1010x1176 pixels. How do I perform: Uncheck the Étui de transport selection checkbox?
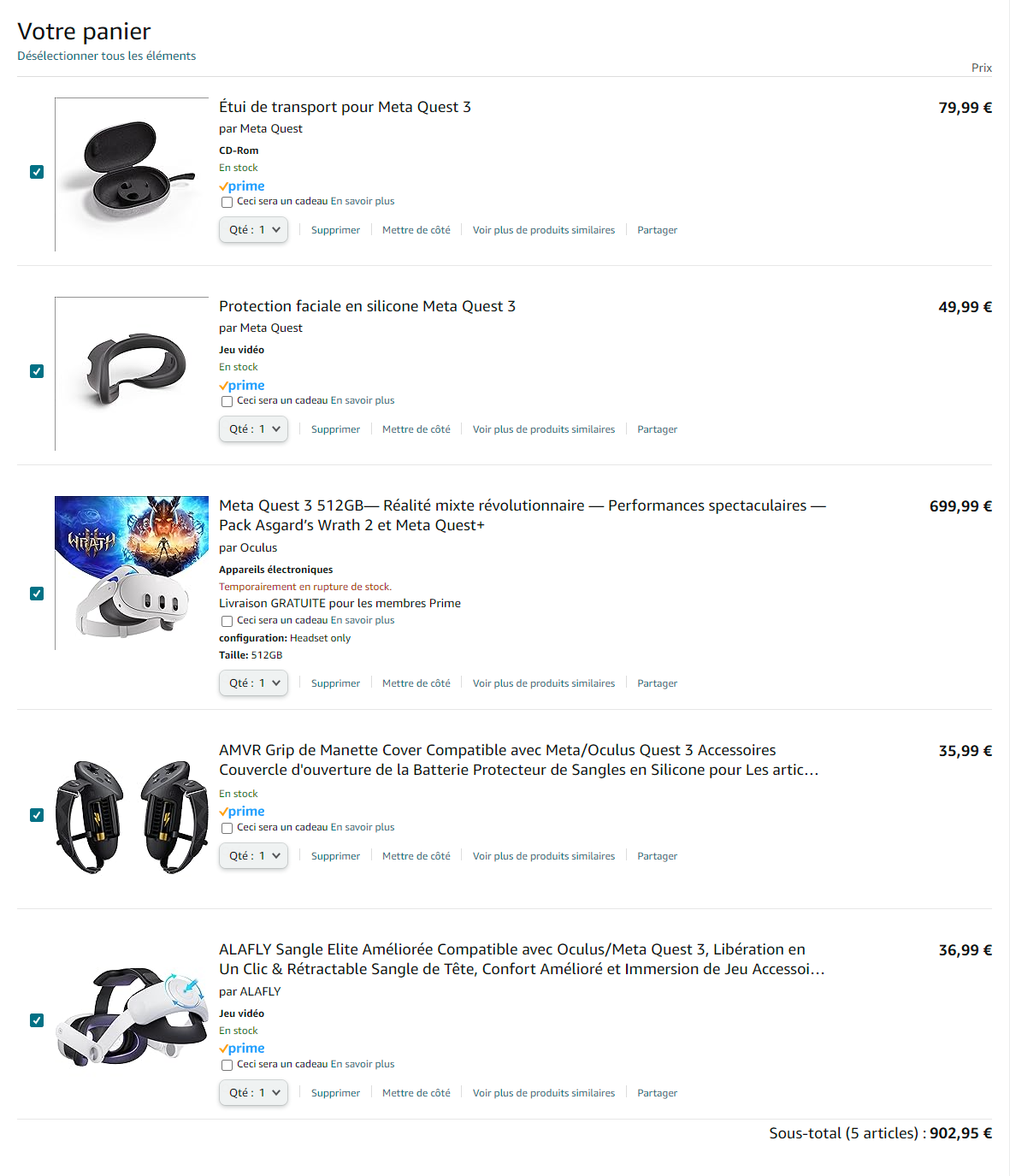37,172
